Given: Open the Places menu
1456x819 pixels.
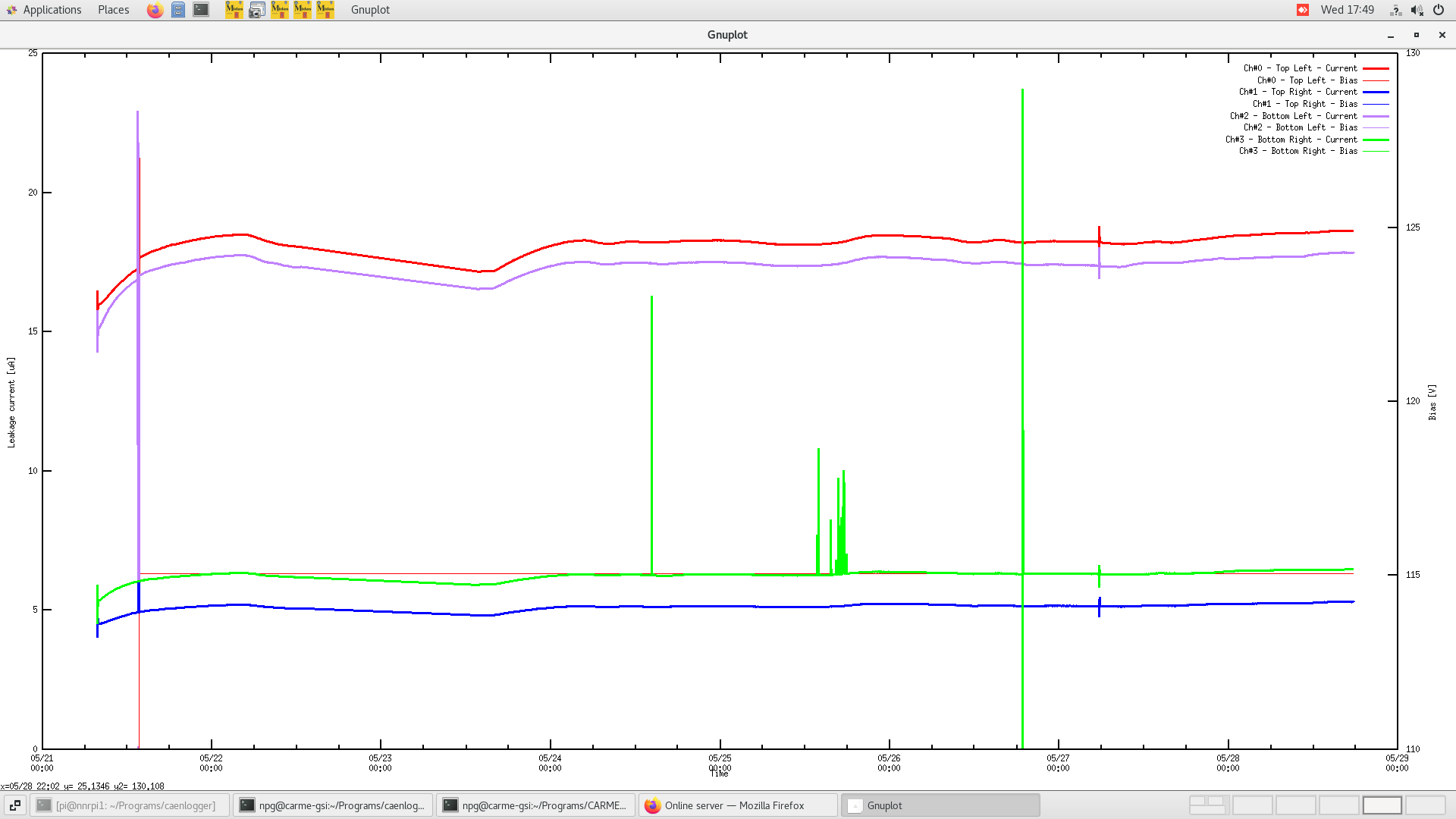Looking at the screenshot, I should (113, 10).
